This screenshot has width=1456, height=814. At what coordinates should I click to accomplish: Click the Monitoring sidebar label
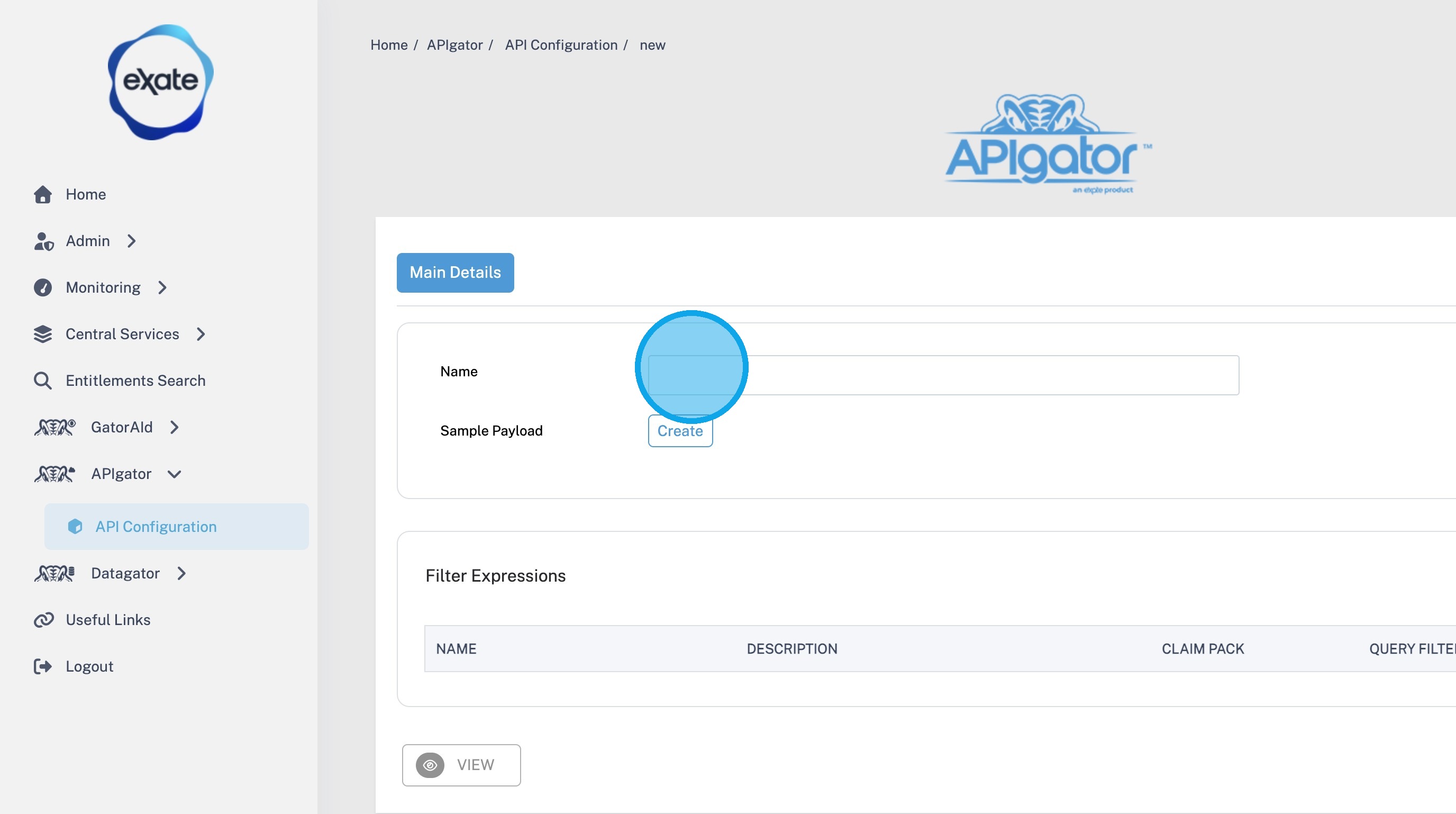(x=103, y=288)
